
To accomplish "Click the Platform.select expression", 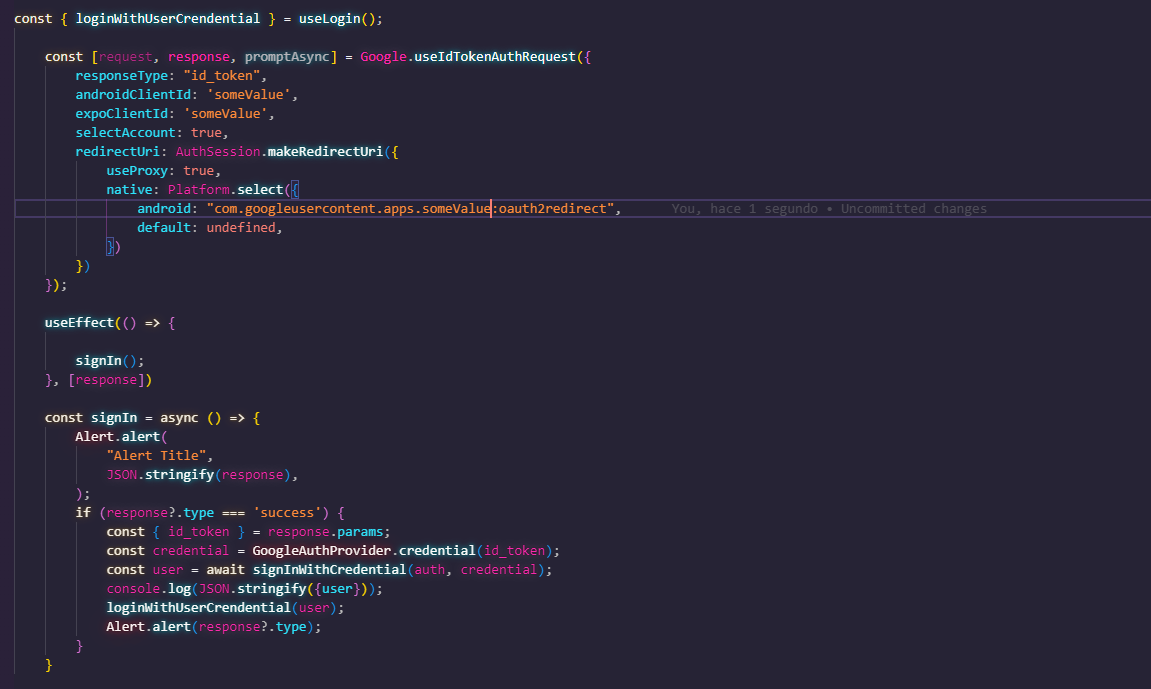I will (227, 189).
